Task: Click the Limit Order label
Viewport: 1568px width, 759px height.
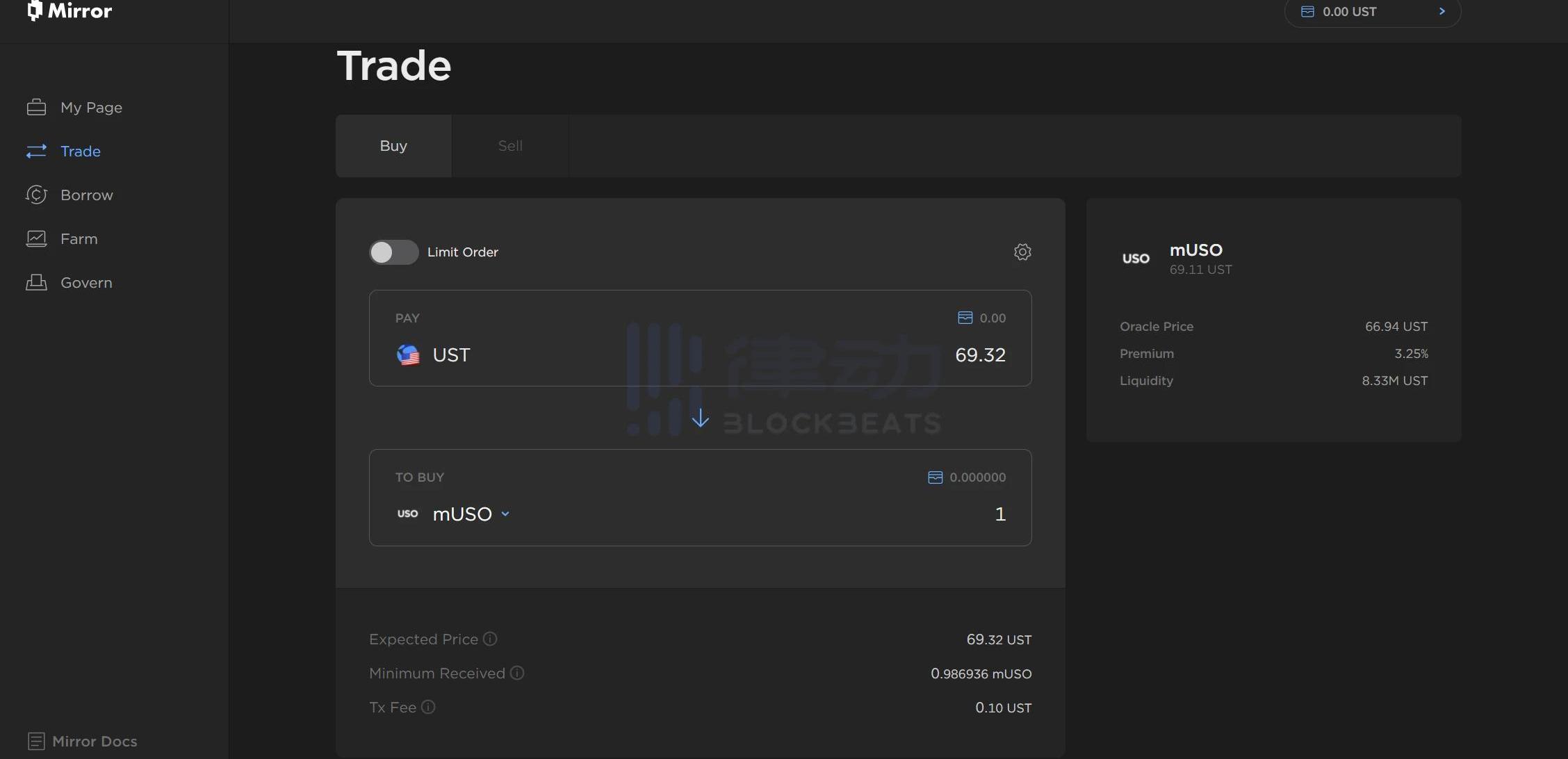Action: [x=462, y=252]
